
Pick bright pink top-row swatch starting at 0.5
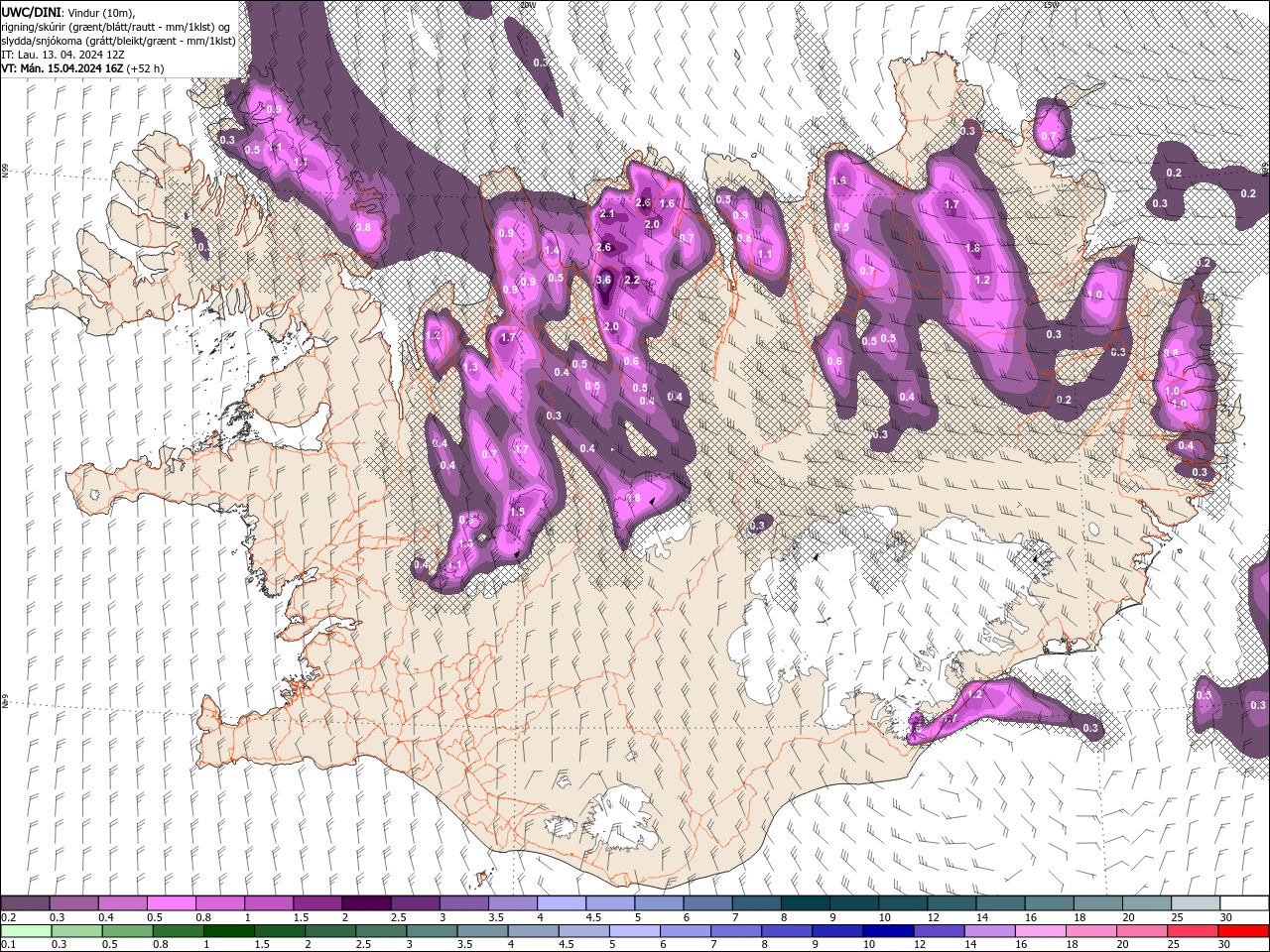(172, 903)
